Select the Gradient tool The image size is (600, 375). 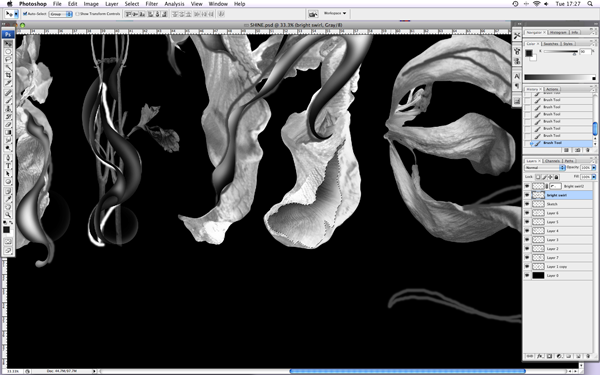(8, 132)
